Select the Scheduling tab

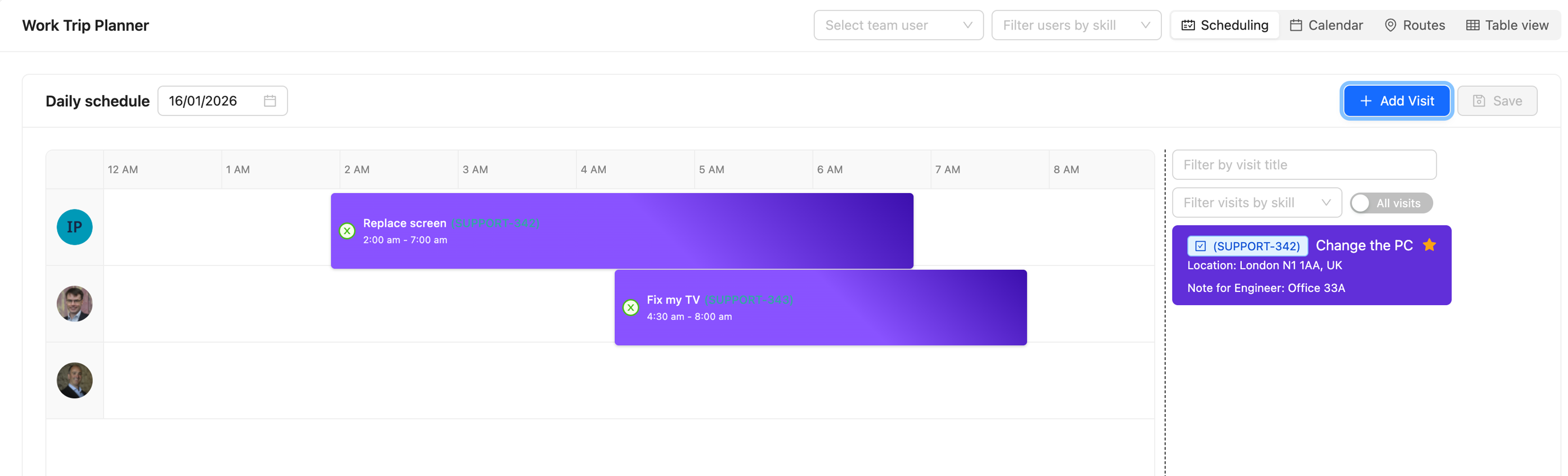[x=1225, y=25]
